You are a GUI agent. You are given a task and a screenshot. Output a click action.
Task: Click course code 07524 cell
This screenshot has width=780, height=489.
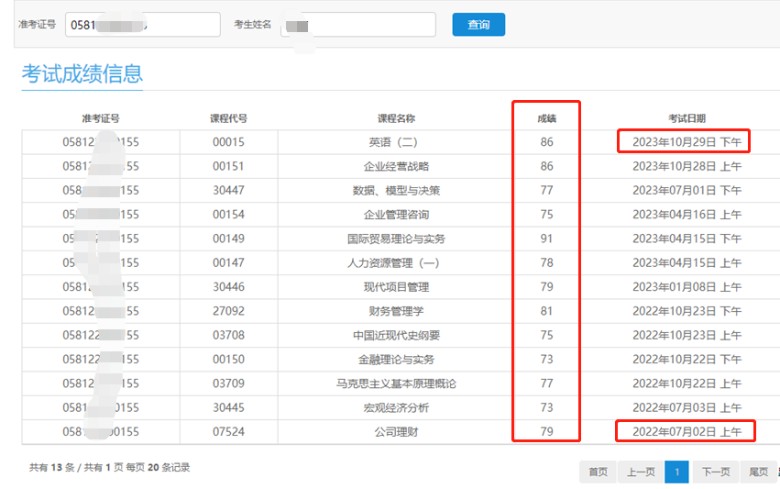(229, 431)
